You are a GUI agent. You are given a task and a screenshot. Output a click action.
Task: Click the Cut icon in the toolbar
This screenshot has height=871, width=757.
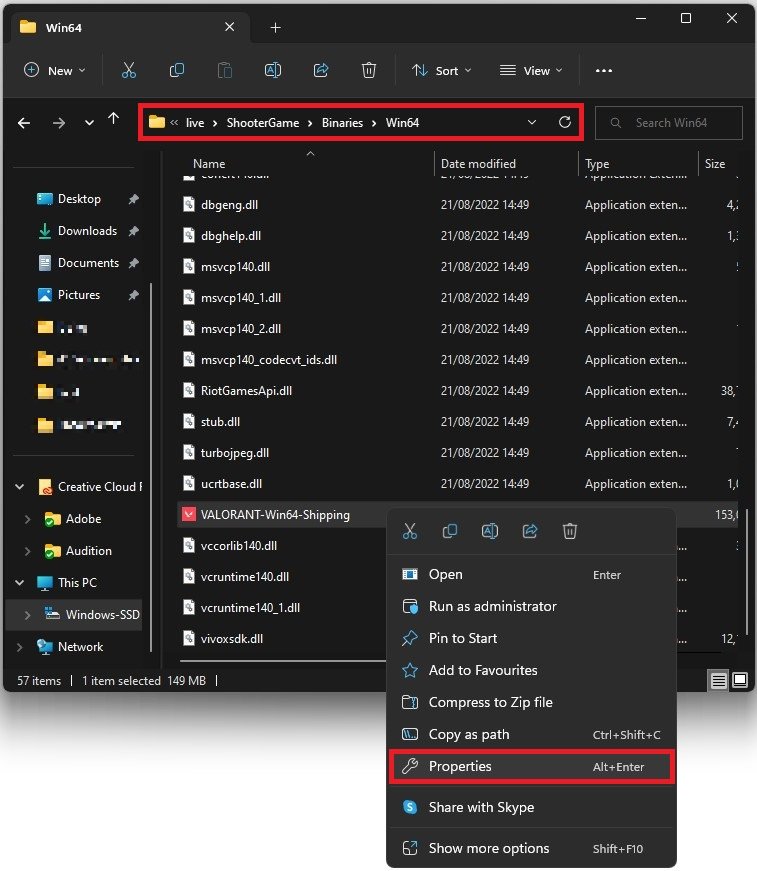[128, 70]
